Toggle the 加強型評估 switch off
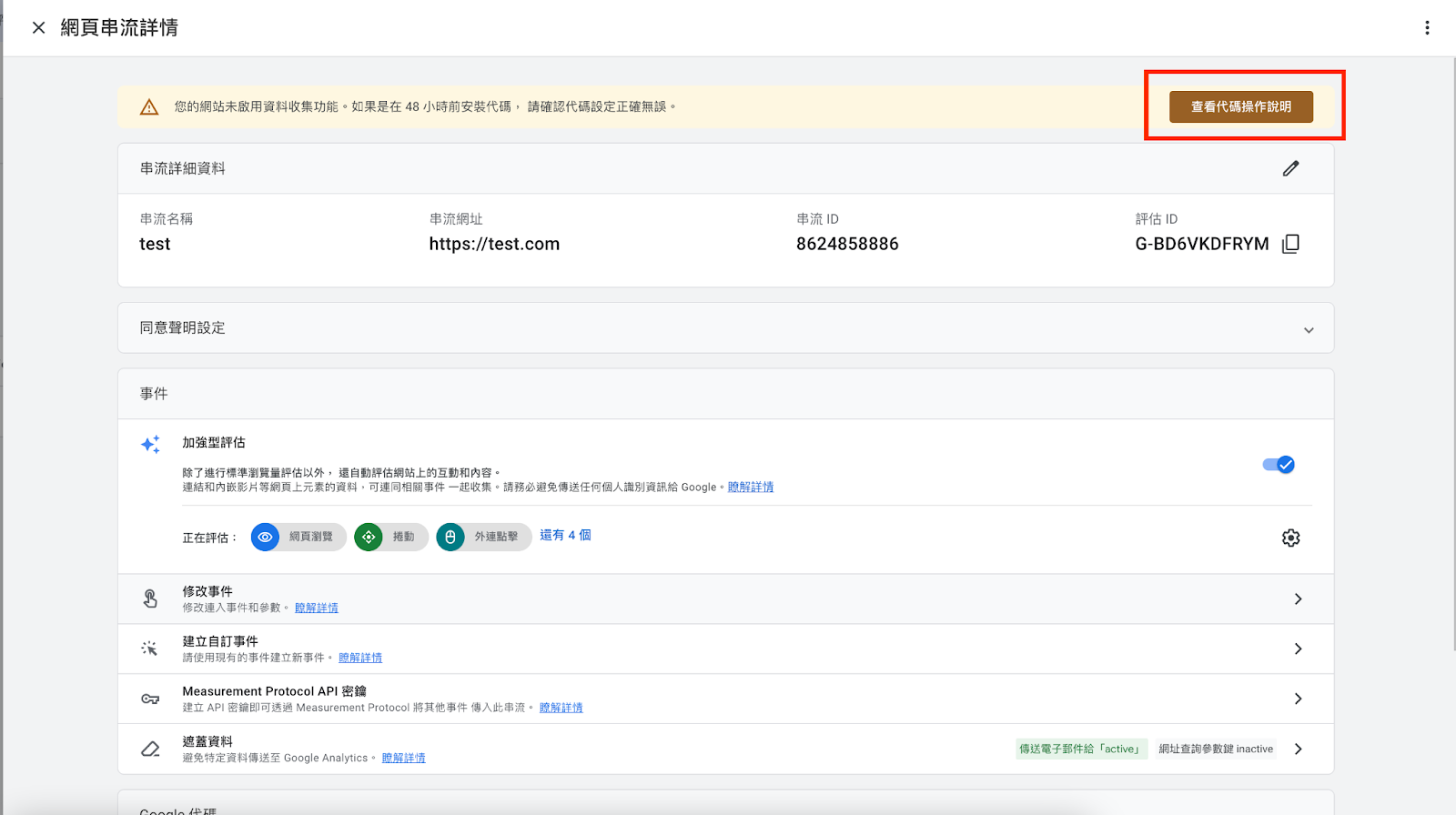Viewport: 1456px width, 815px height. point(1279,465)
